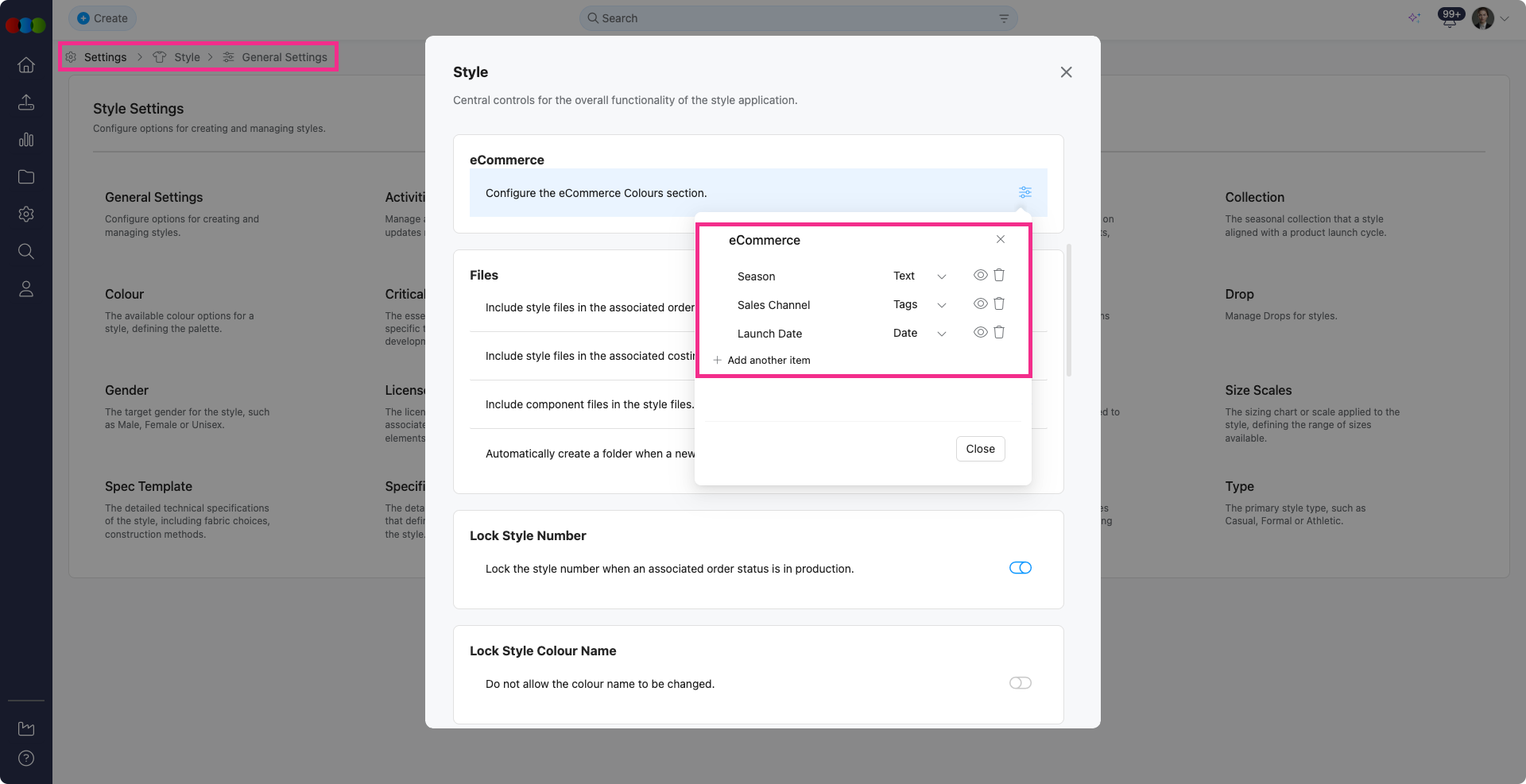Delete the Season item via trash icon
The width and height of the screenshot is (1526, 784).
click(999, 276)
